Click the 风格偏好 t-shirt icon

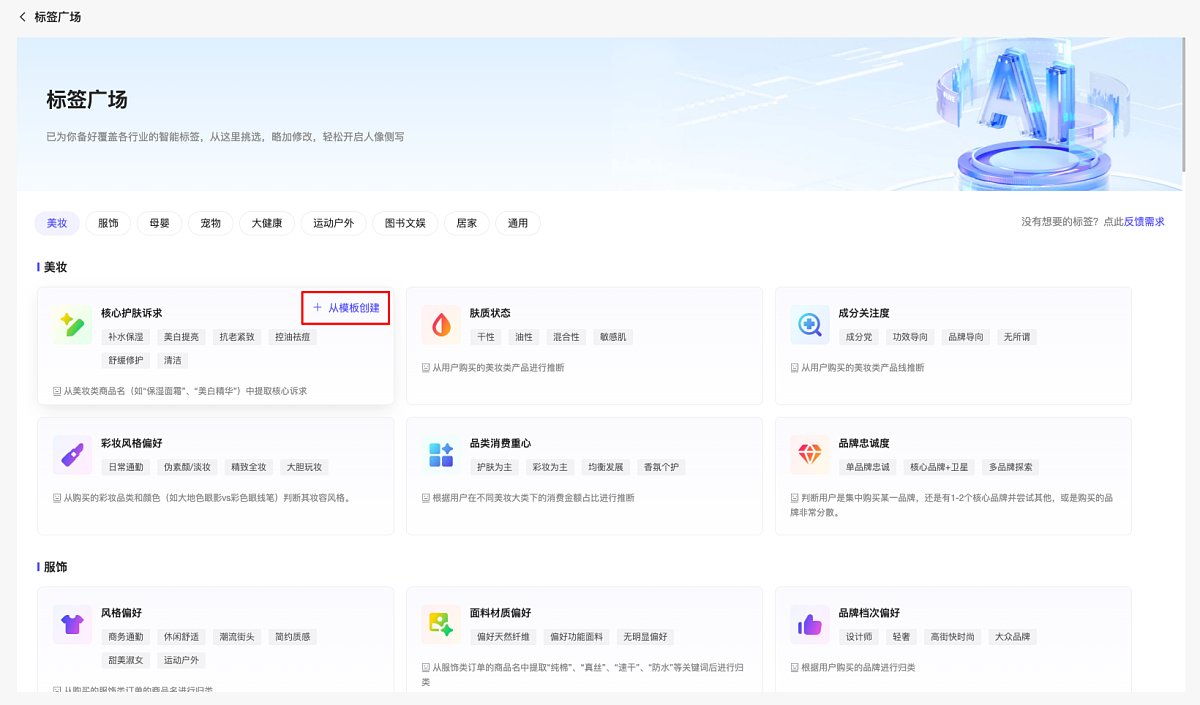pyautogui.click(x=72, y=625)
